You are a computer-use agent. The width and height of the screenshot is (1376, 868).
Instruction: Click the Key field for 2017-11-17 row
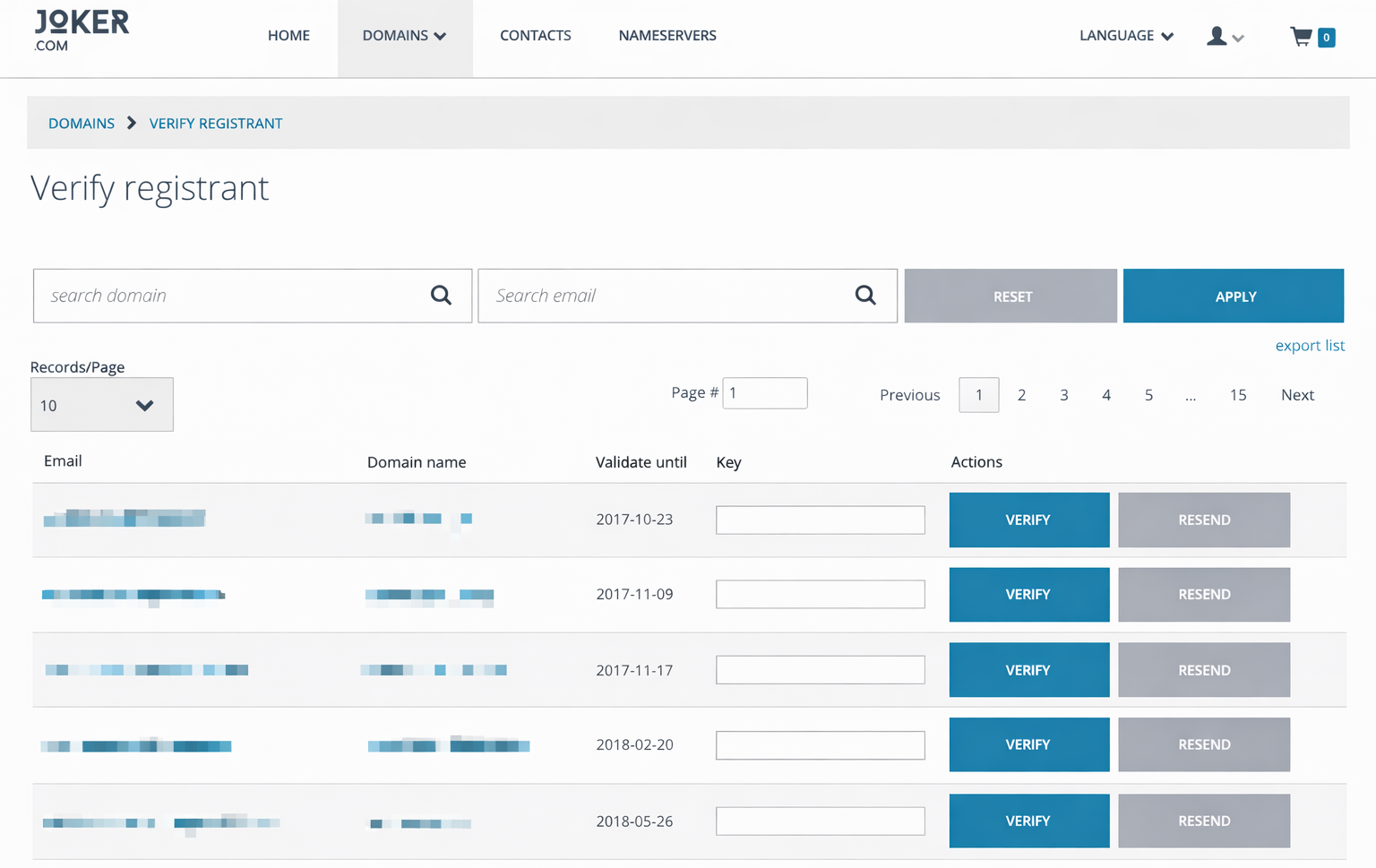820,670
